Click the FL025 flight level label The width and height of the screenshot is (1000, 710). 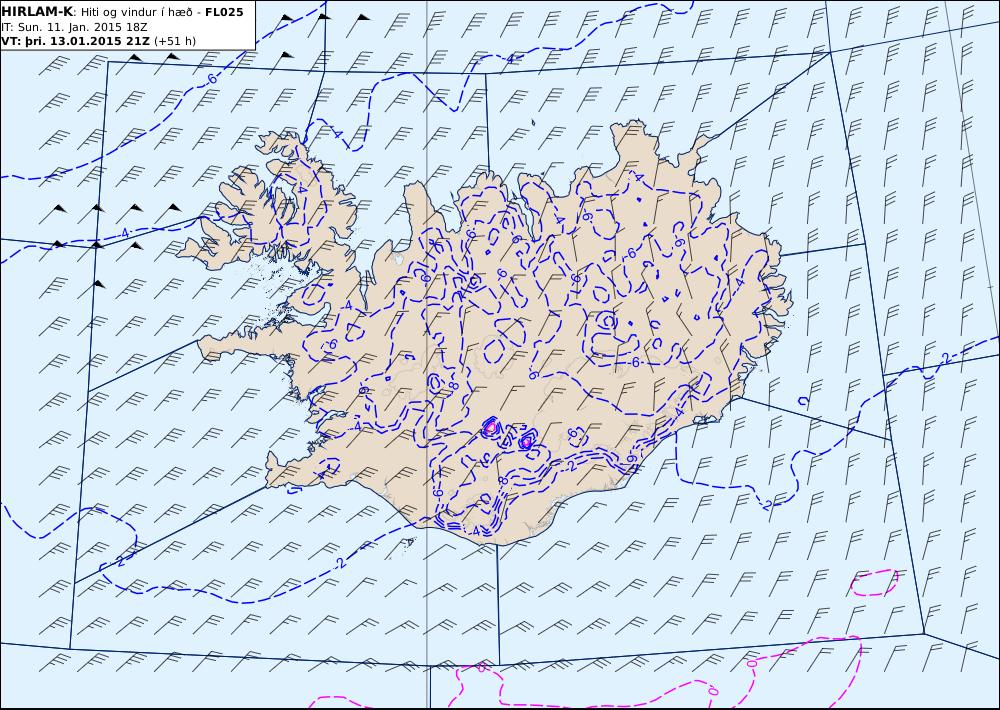(224, 12)
